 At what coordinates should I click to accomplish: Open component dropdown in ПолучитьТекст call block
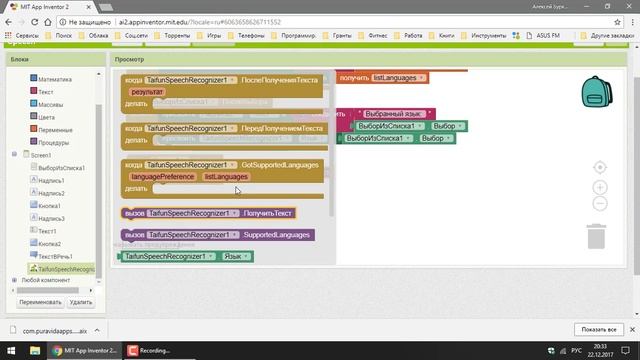coord(235,213)
